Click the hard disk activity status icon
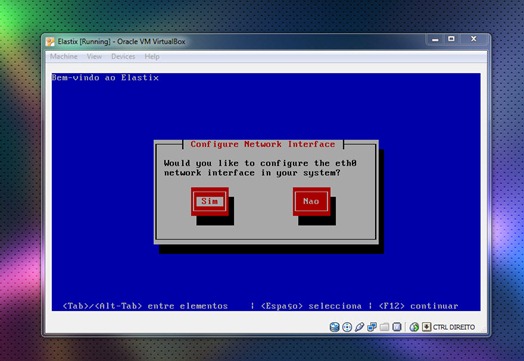The height and width of the screenshot is (361, 524). [x=335, y=327]
